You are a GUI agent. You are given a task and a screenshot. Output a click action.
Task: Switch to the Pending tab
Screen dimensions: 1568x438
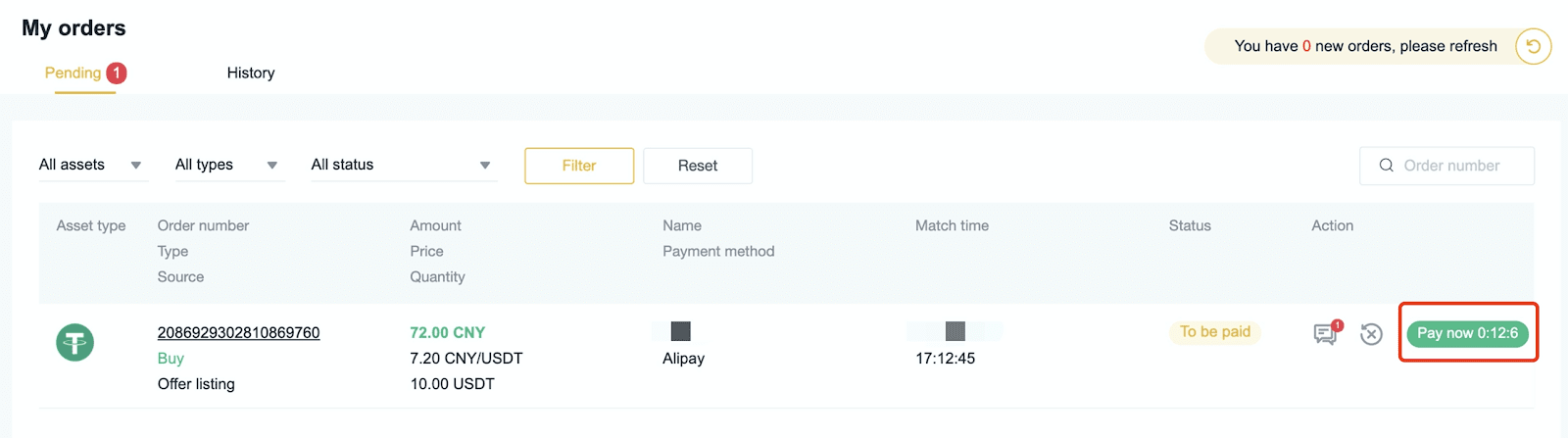(73, 73)
